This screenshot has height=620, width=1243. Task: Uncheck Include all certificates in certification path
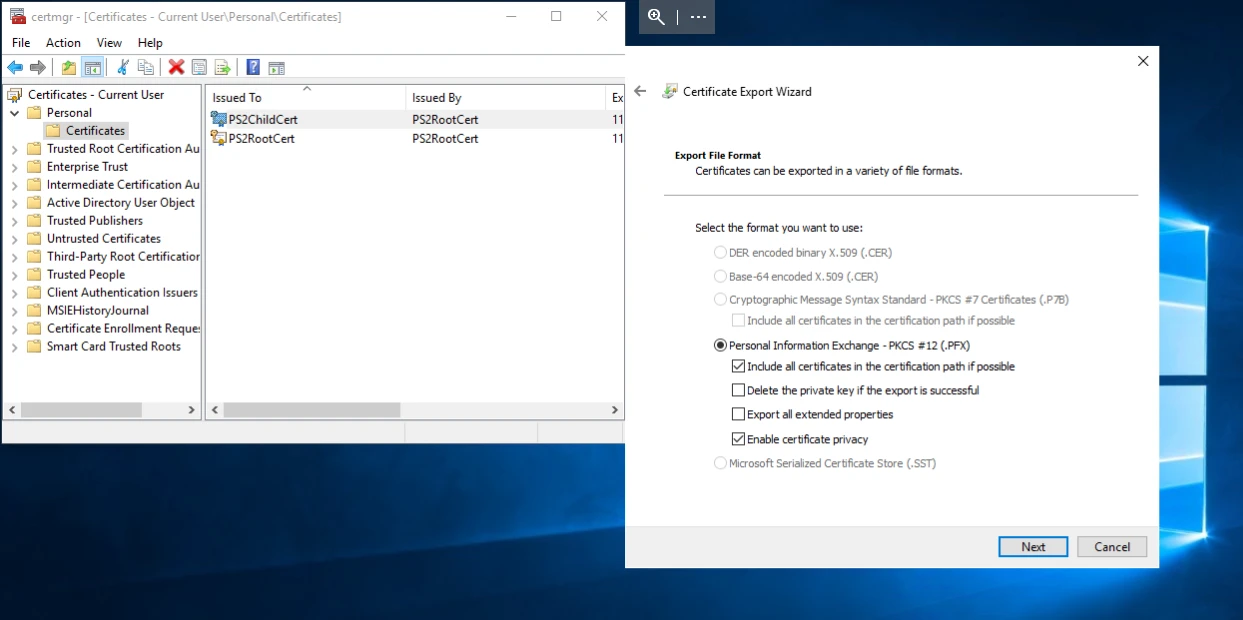coord(738,366)
